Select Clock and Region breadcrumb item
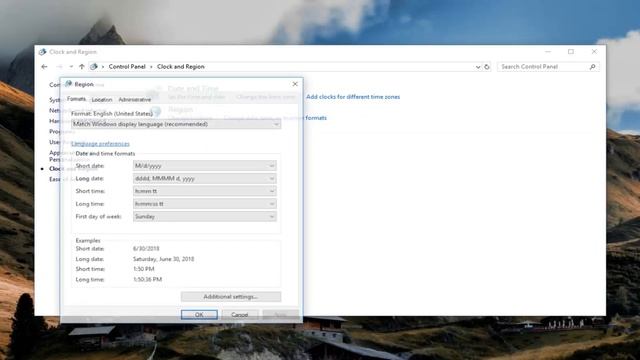Image resolution: width=640 pixels, height=360 pixels. (x=181, y=67)
